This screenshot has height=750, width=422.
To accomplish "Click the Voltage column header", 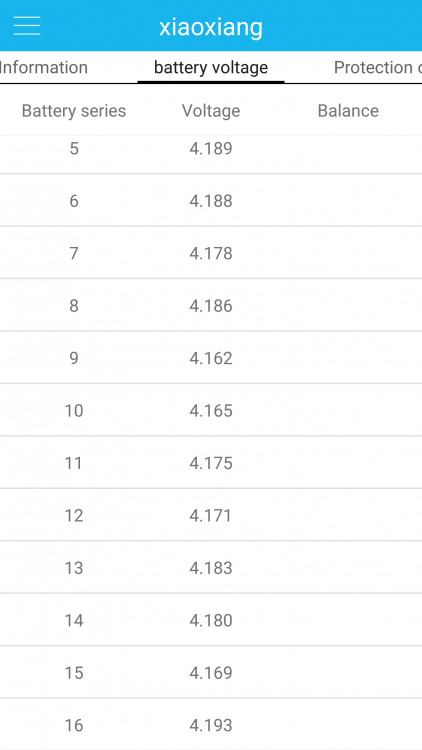I will pyautogui.click(x=211, y=110).
